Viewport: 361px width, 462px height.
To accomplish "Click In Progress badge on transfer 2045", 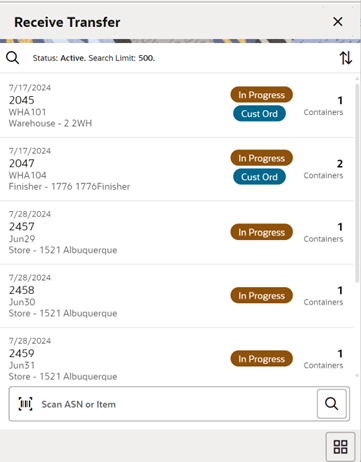I will click(x=261, y=95).
